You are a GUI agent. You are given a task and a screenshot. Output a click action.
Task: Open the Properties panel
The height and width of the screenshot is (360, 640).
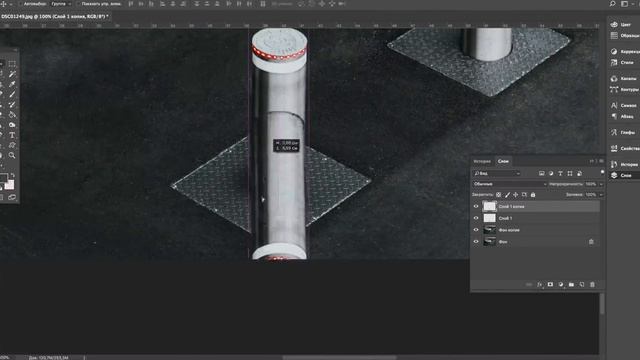point(624,148)
